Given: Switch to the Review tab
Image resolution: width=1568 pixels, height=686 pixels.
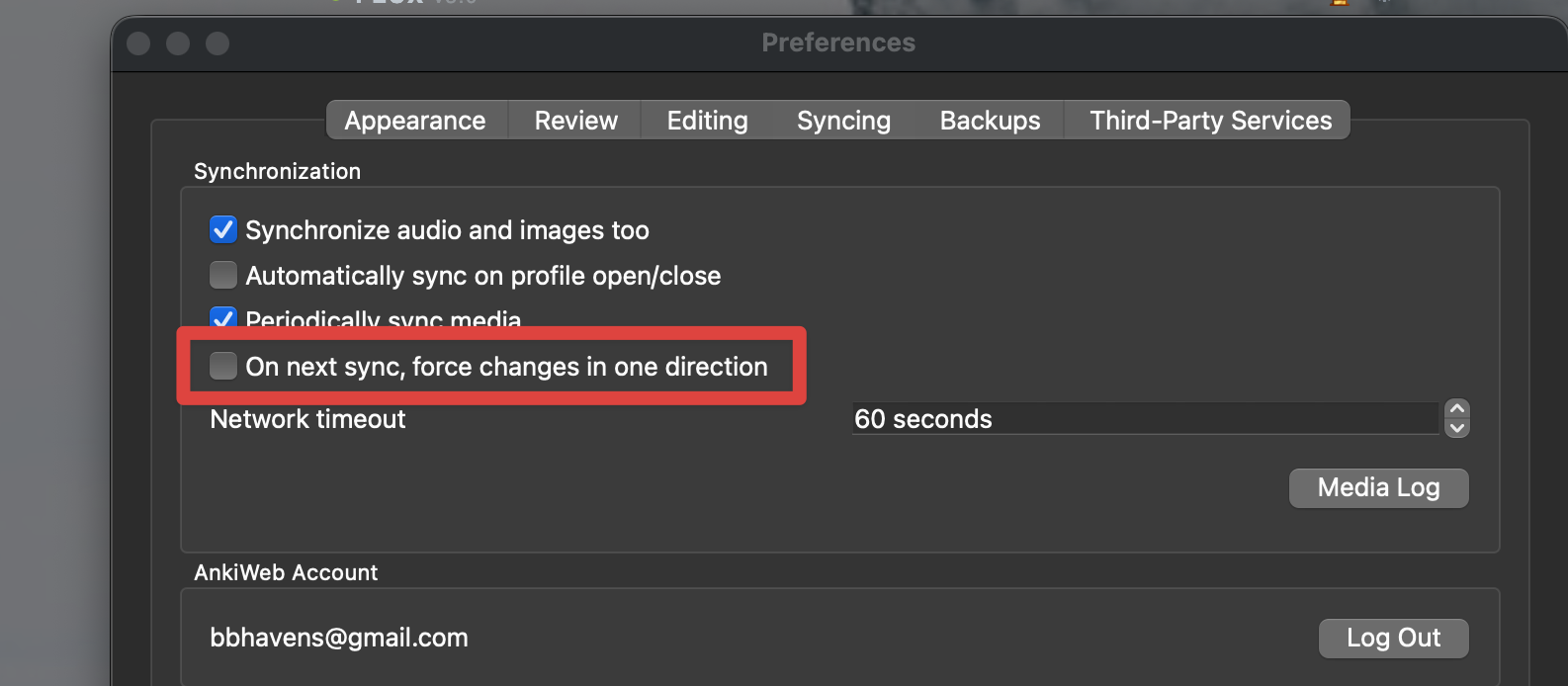Looking at the screenshot, I should coord(575,121).
